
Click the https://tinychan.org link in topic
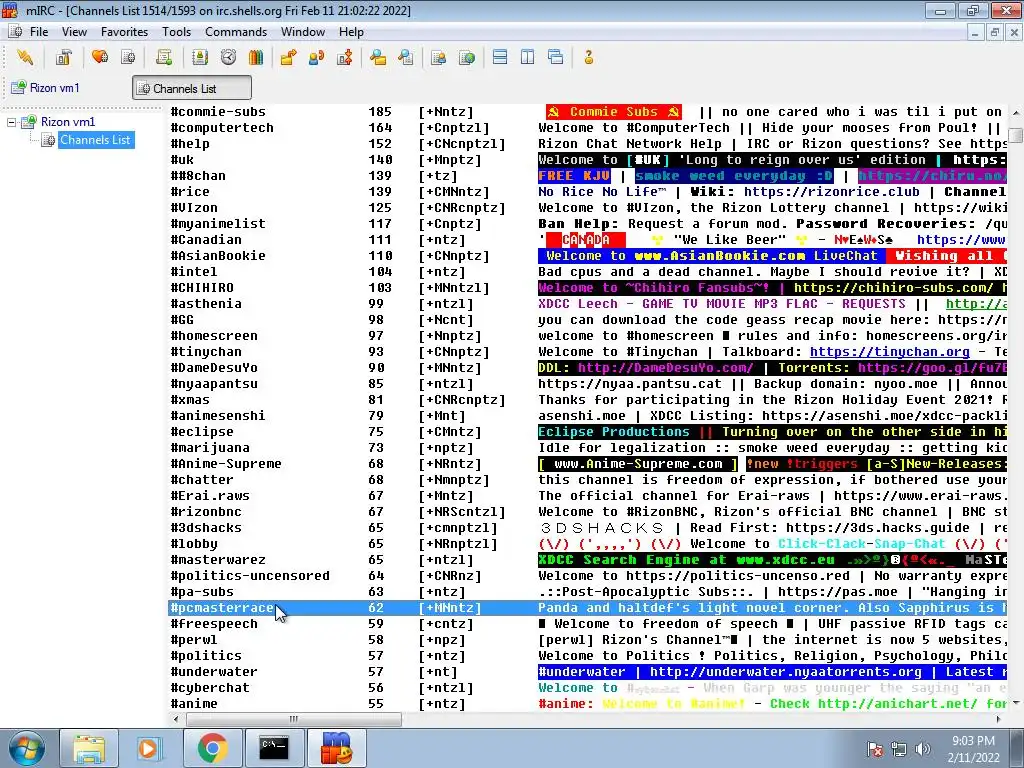(889, 352)
